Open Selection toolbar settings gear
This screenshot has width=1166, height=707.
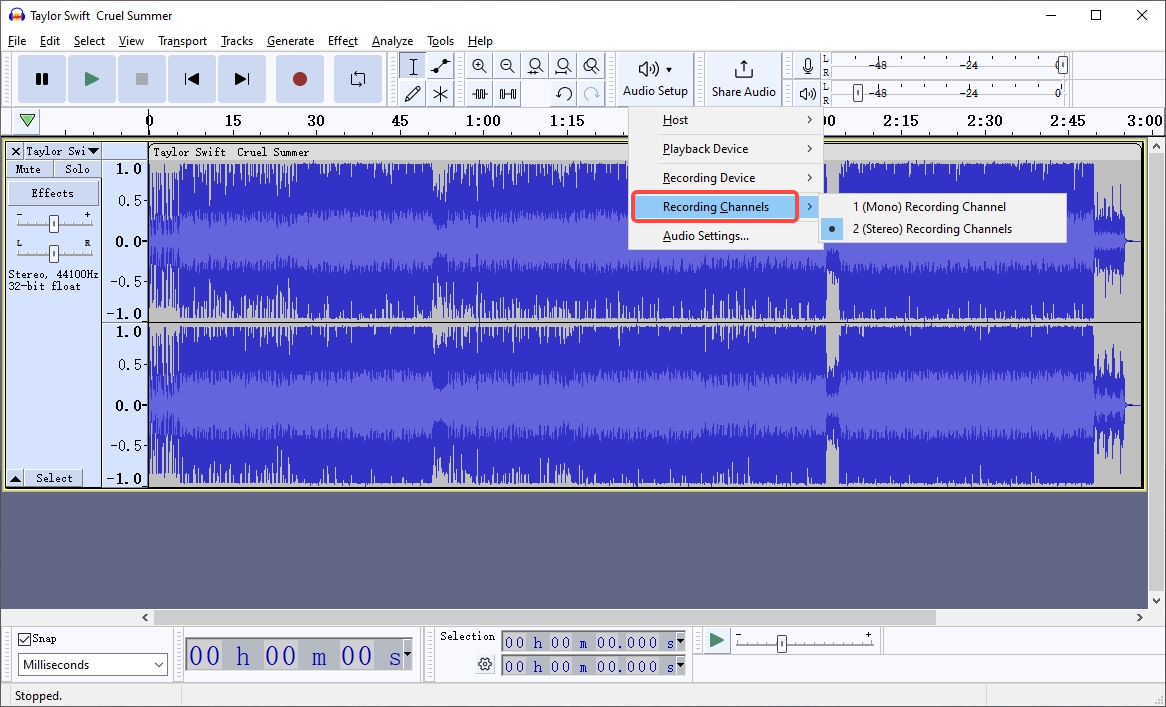[485, 665]
